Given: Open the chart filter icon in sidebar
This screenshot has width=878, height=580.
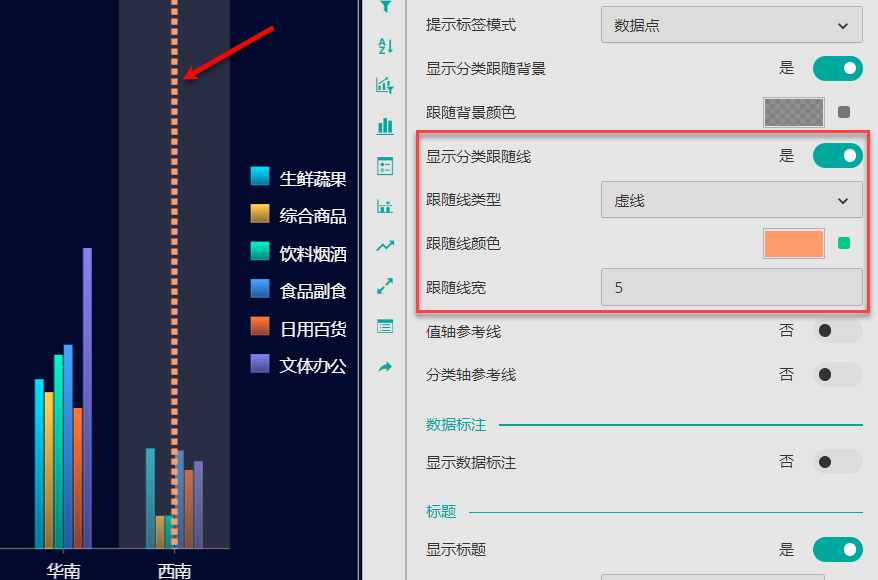Looking at the screenshot, I should (385, 85).
